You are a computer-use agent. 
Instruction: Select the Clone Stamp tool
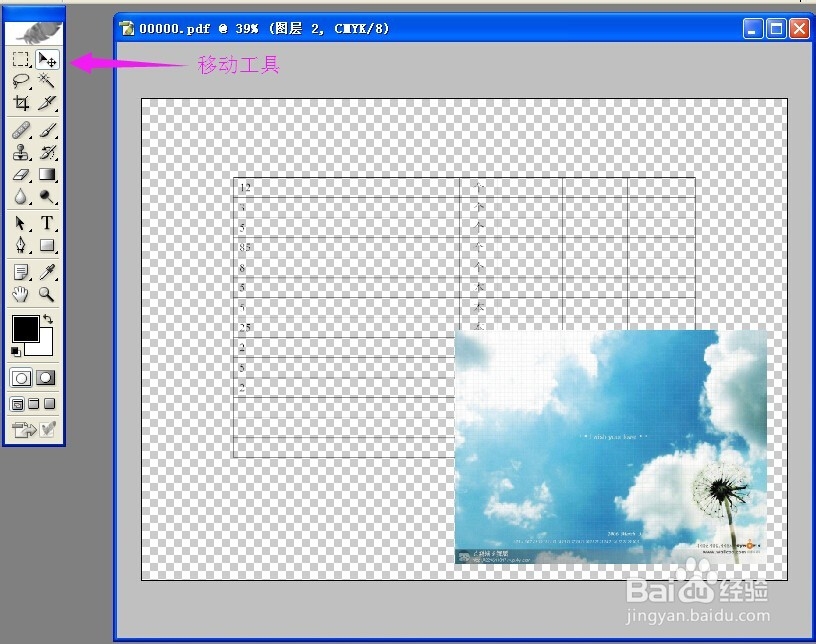21,152
